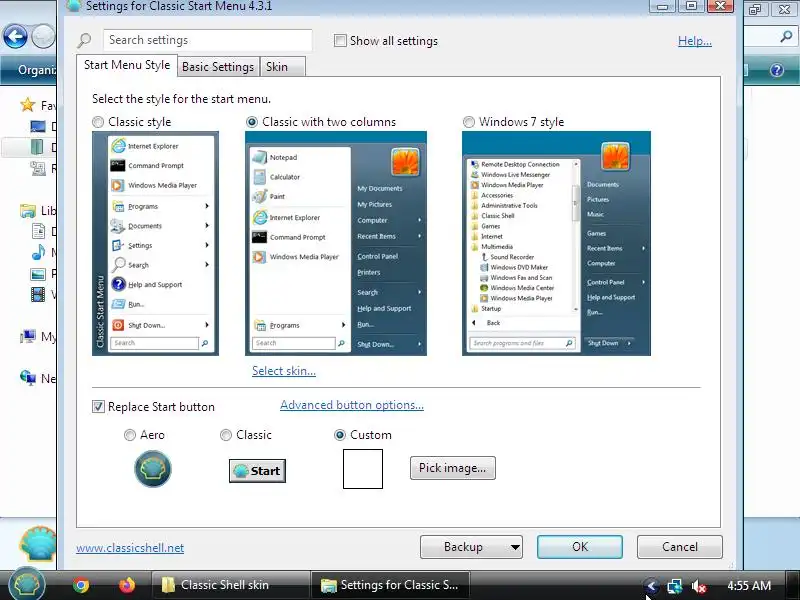Image resolution: width=800 pixels, height=600 pixels.
Task: Click the Pictures icon in Explorer sidebar
Action: 38,274
